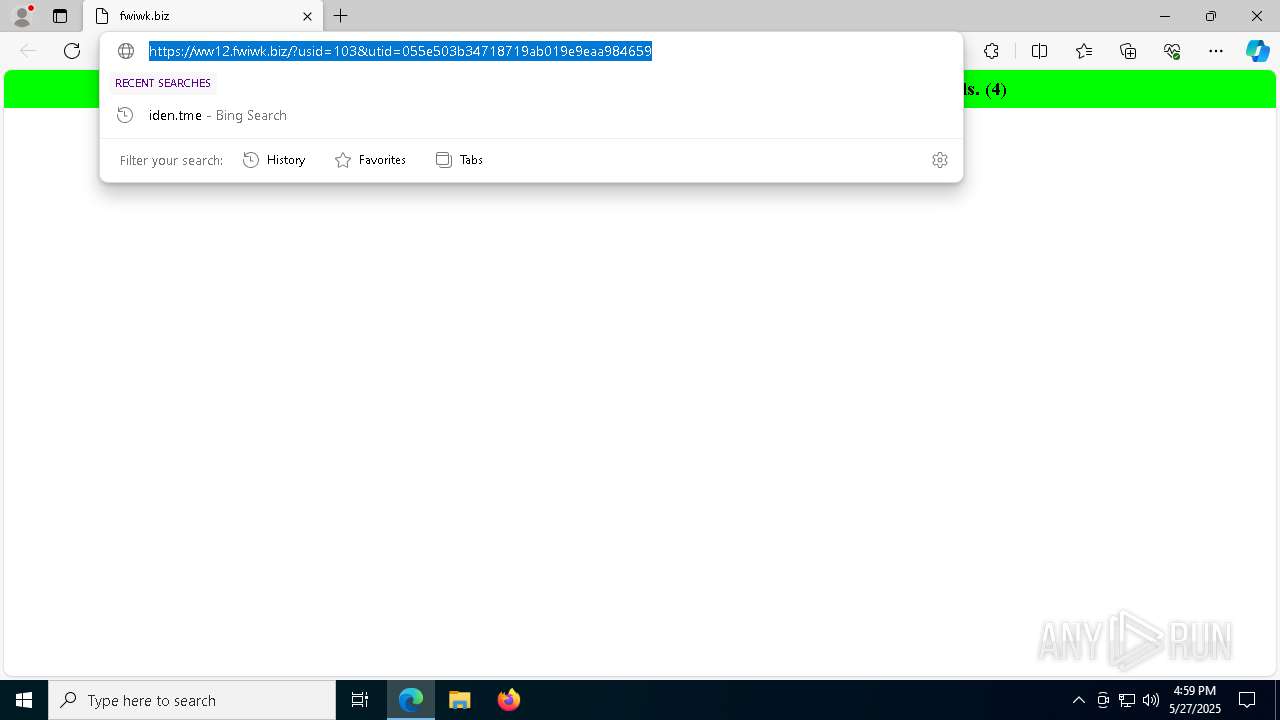Click the taskbar search box
Viewport: 1280px width, 720px height.
(x=192, y=700)
